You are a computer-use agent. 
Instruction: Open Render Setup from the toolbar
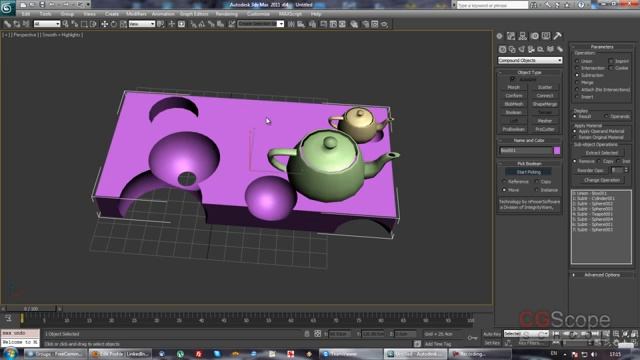click(x=365, y=24)
